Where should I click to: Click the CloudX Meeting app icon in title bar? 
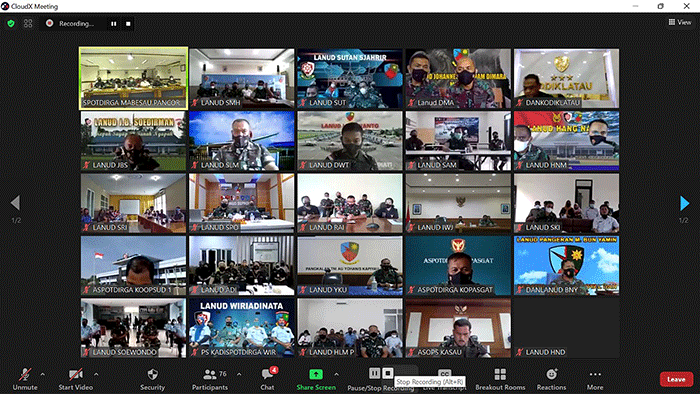5,6
